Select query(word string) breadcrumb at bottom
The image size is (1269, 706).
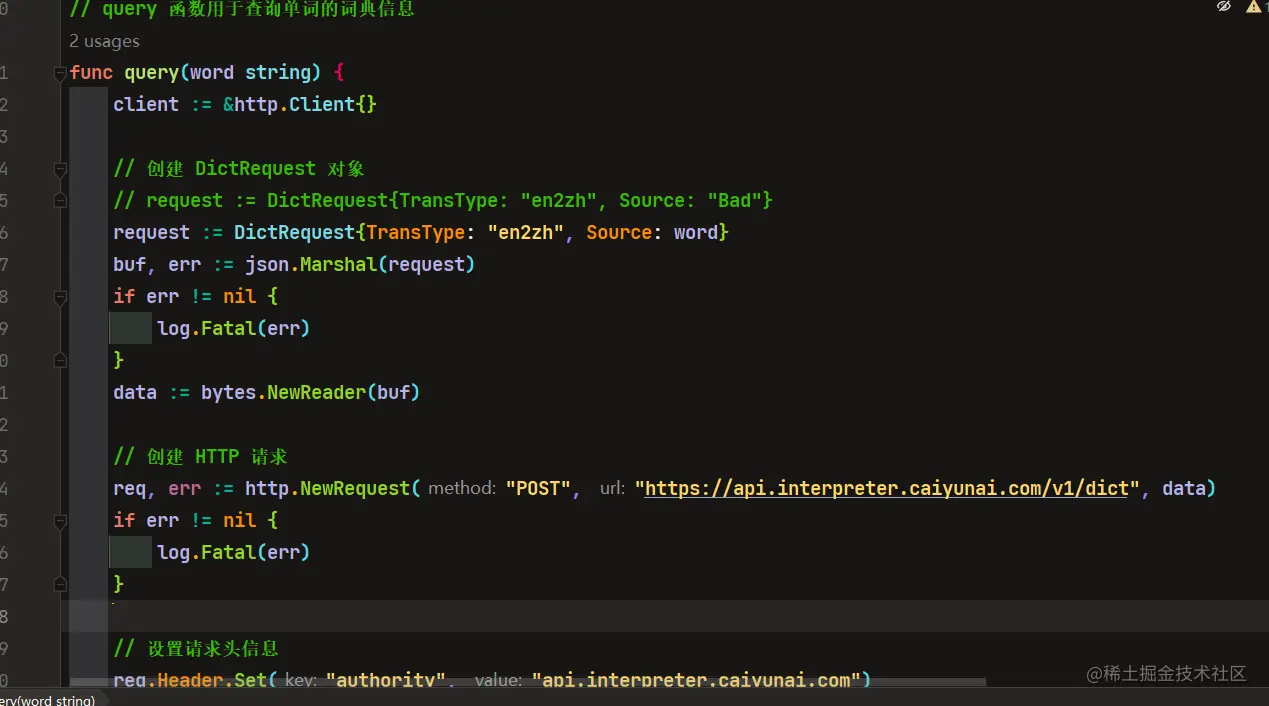(x=48, y=699)
